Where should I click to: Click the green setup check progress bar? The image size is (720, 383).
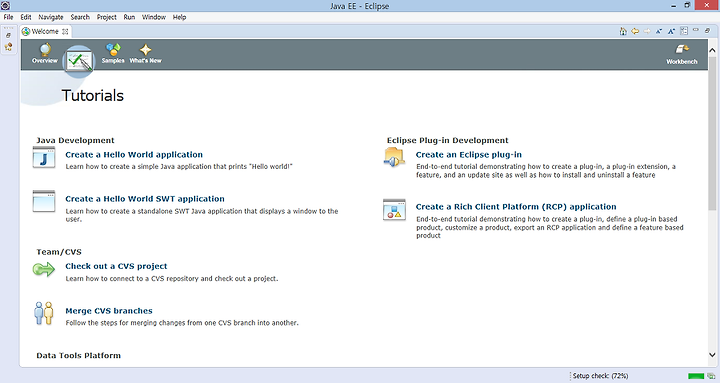(x=696, y=377)
